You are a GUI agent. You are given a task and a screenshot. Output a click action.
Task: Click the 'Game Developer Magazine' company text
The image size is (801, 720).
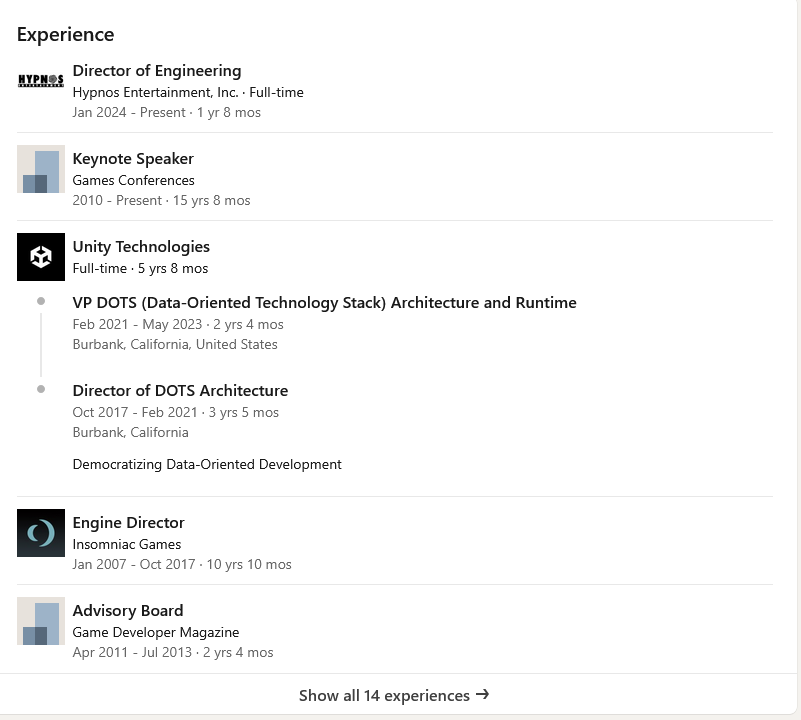coord(156,632)
